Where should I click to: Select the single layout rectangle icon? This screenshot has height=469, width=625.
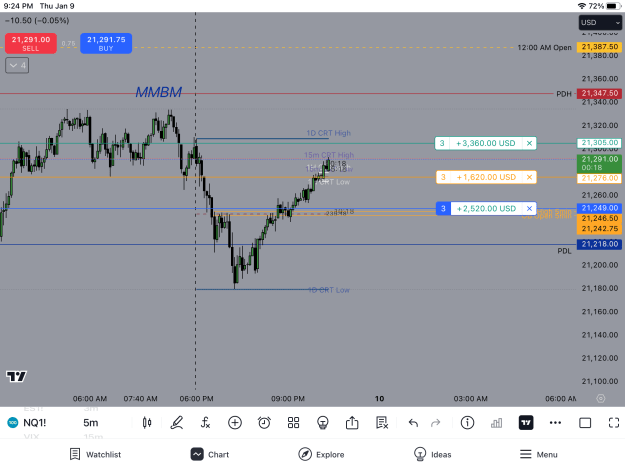[x=585, y=423]
